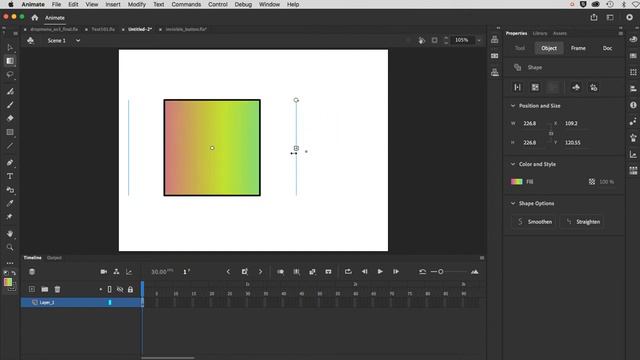The height and width of the screenshot is (360, 640).
Task: Open the Modify menu
Action: pyautogui.click(x=137, y=4)
